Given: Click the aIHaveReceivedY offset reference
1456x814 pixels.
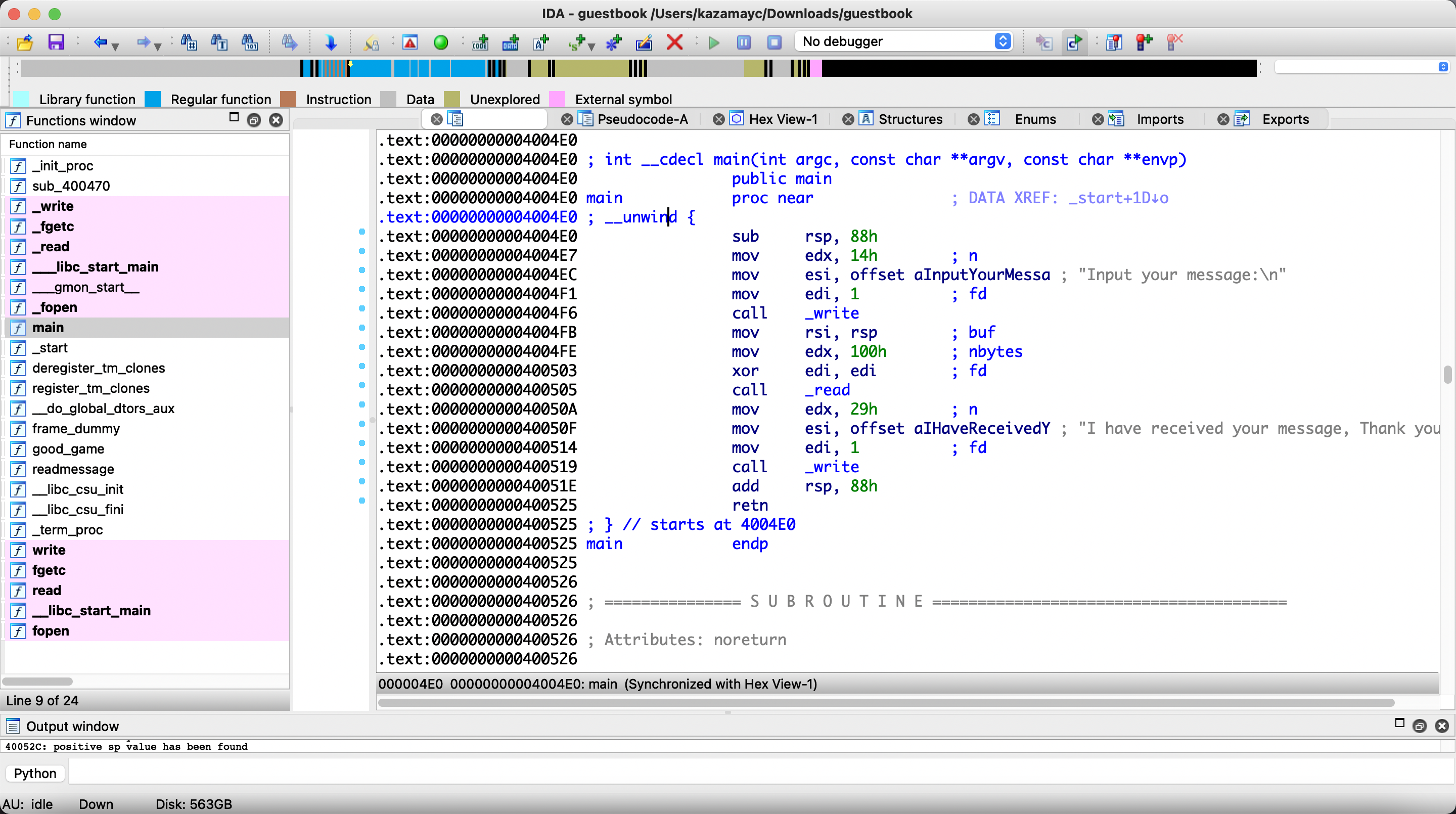Looking at the screenshot, I should pyautogui.click(x=982, y=428).
